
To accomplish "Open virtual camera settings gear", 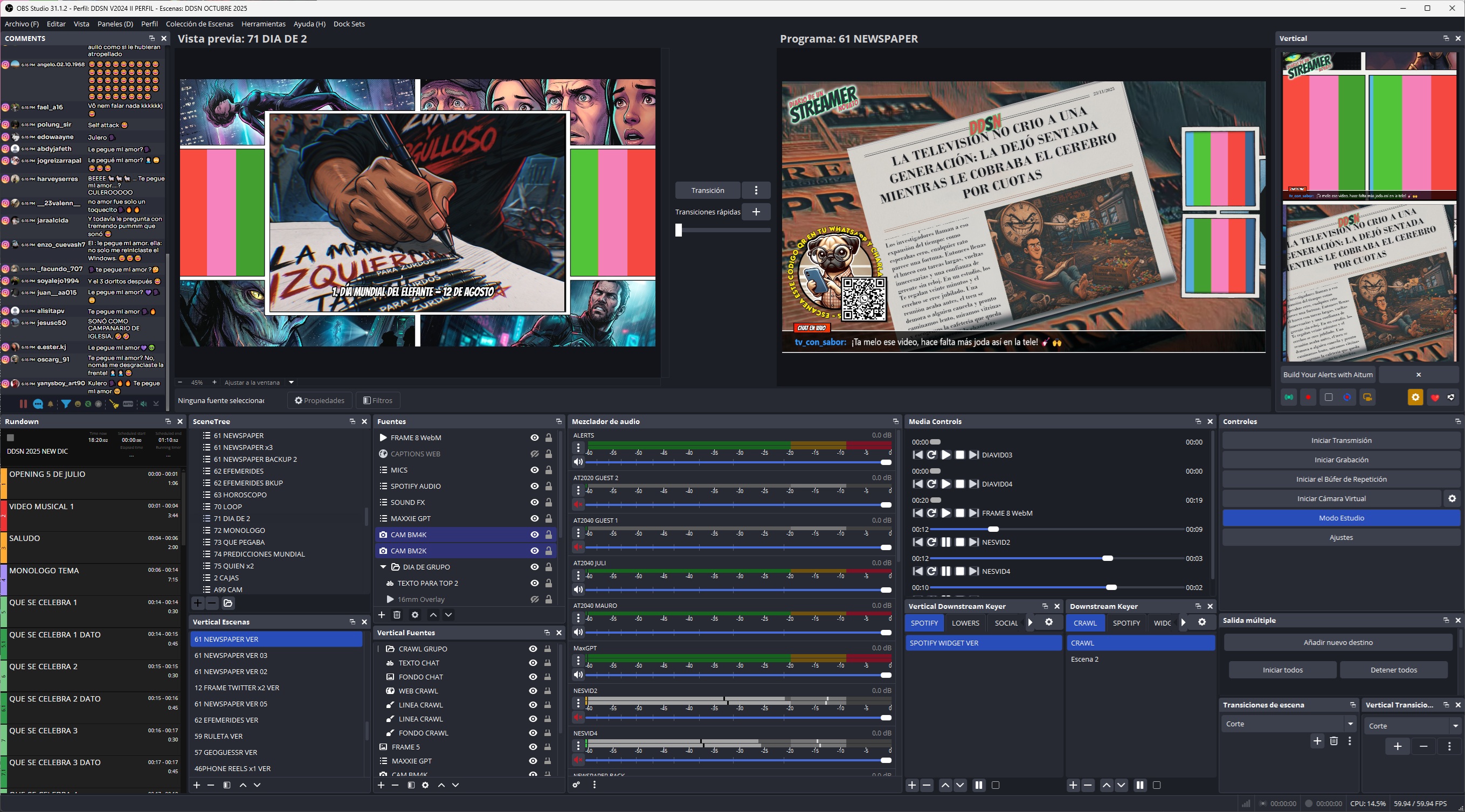I will point(1452,499).
